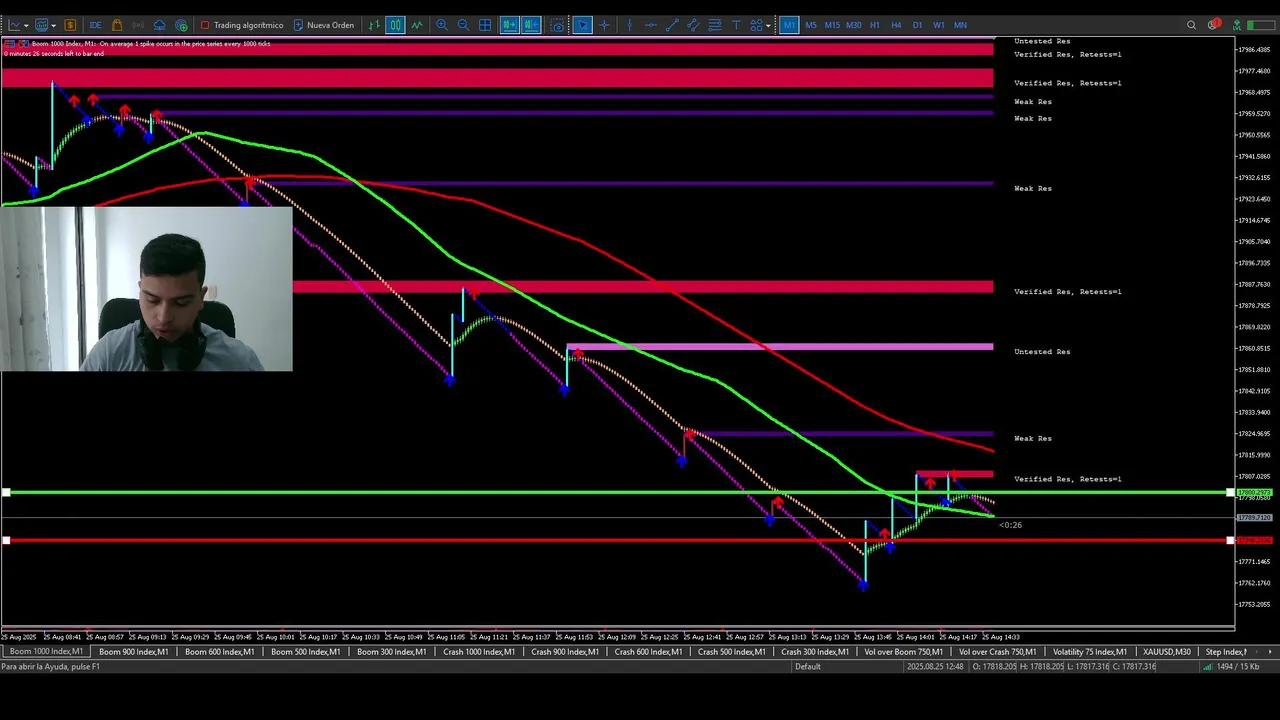Open the search magnifier

[x=1191, y=25]
